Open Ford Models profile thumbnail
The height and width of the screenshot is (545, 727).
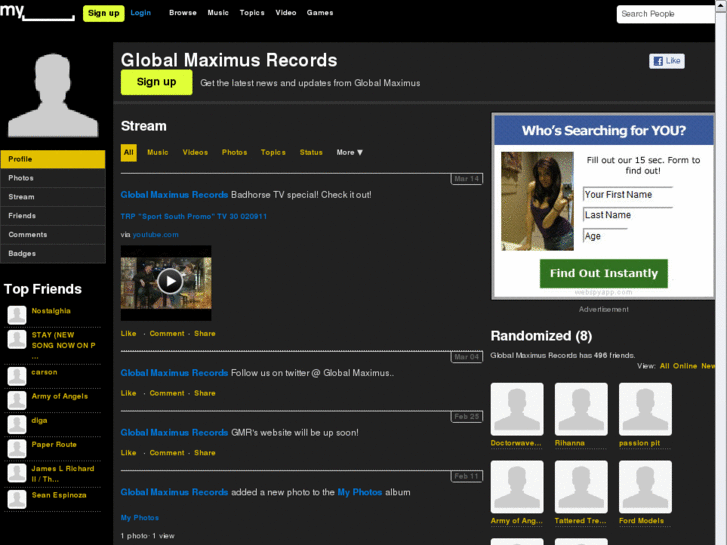pos(645,487)
